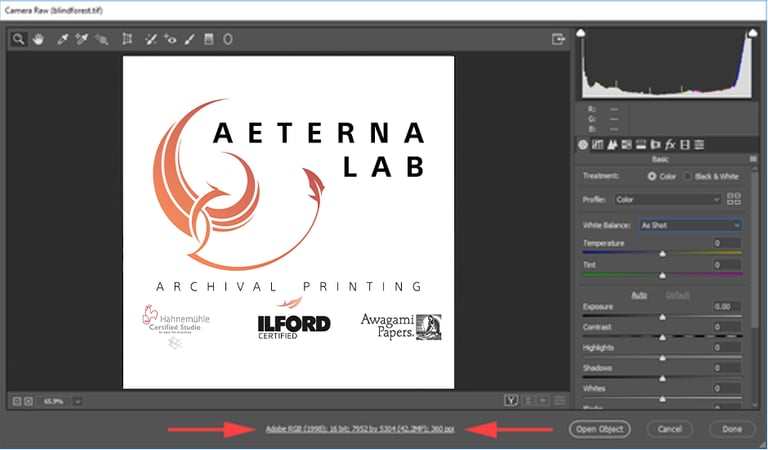
Task: Click the Highlights value field
Action: tap(727, 348)
